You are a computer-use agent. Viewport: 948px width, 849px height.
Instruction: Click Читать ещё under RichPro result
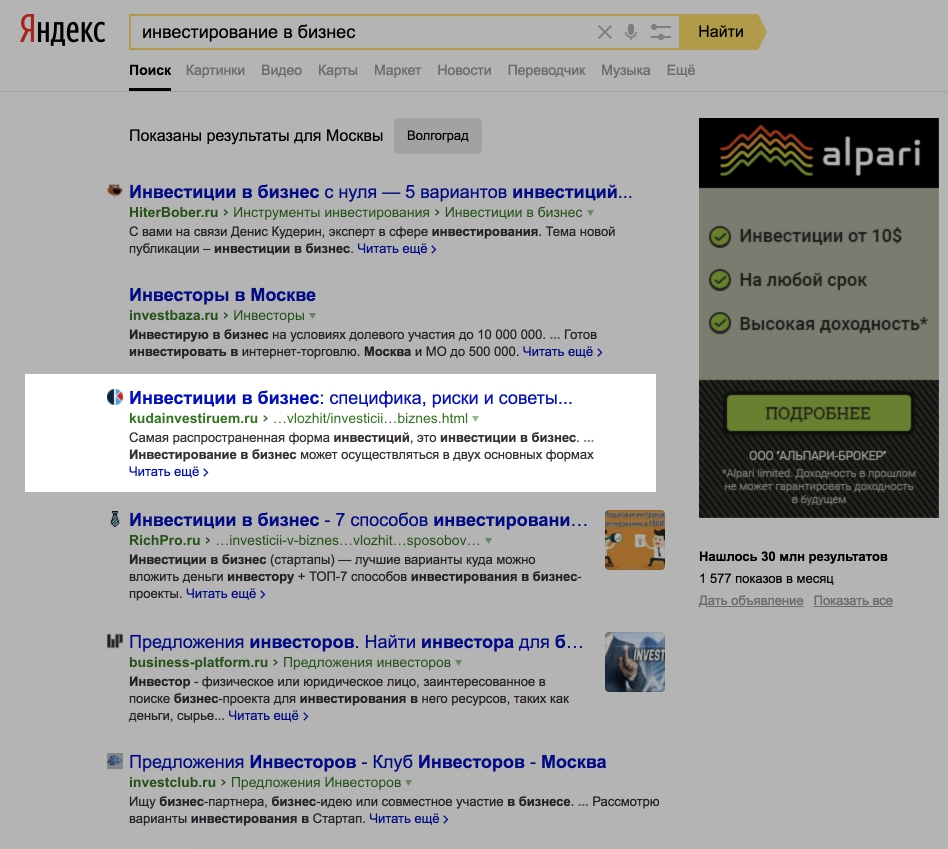click(x=226, y=594)
